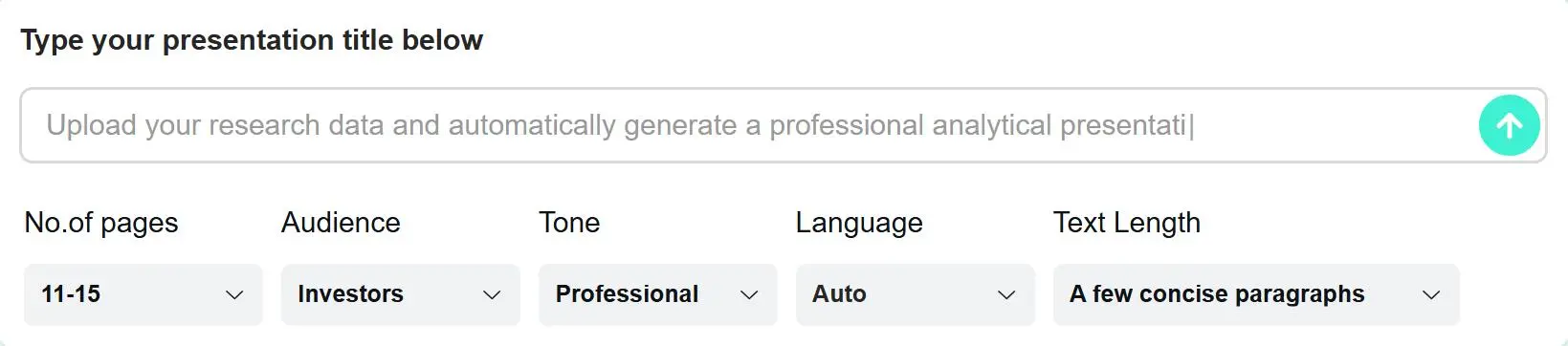Open the No.of pages dropdown showing 11-15

click(144, 294)
